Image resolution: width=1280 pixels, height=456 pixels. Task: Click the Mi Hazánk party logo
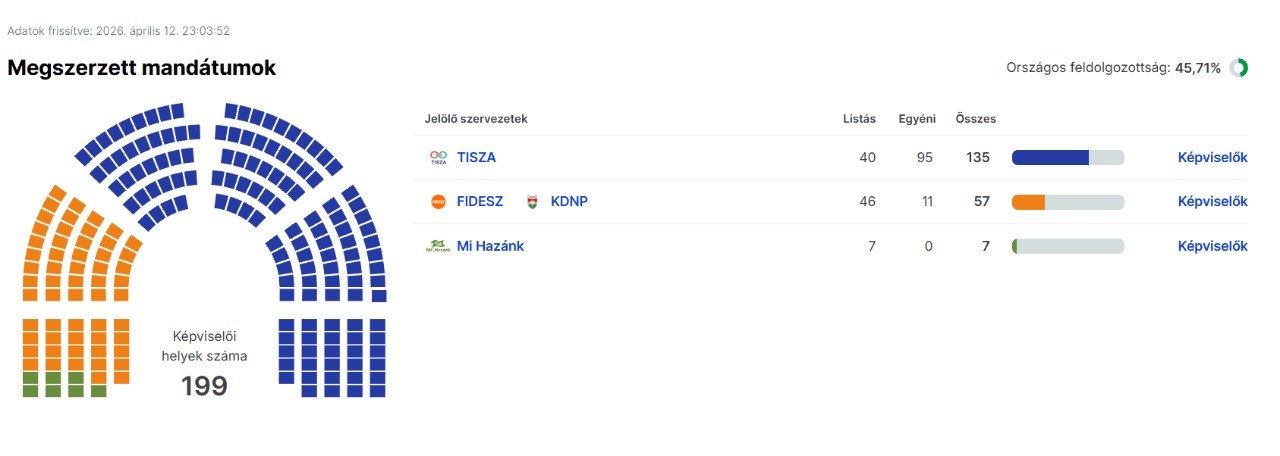pyautogui.click(x=437, y=246)
